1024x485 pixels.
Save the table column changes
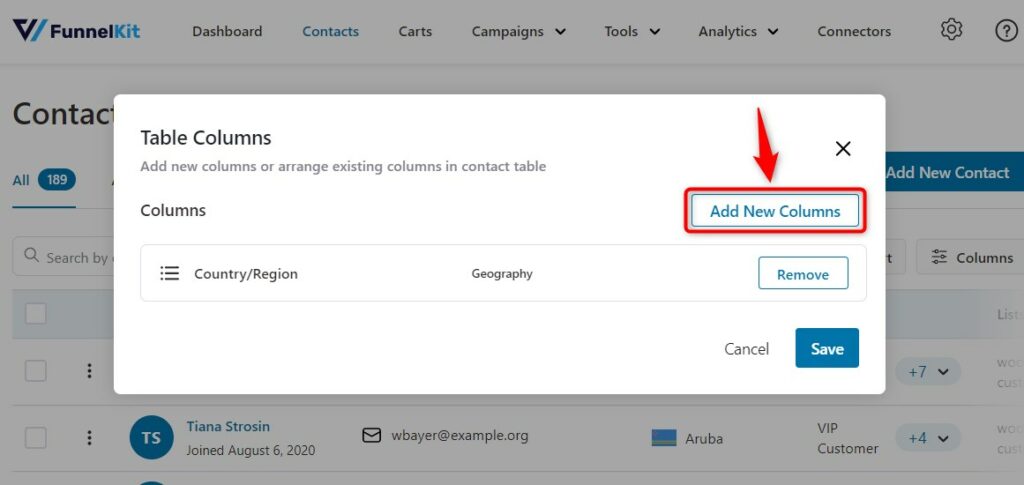pos(827,349)
